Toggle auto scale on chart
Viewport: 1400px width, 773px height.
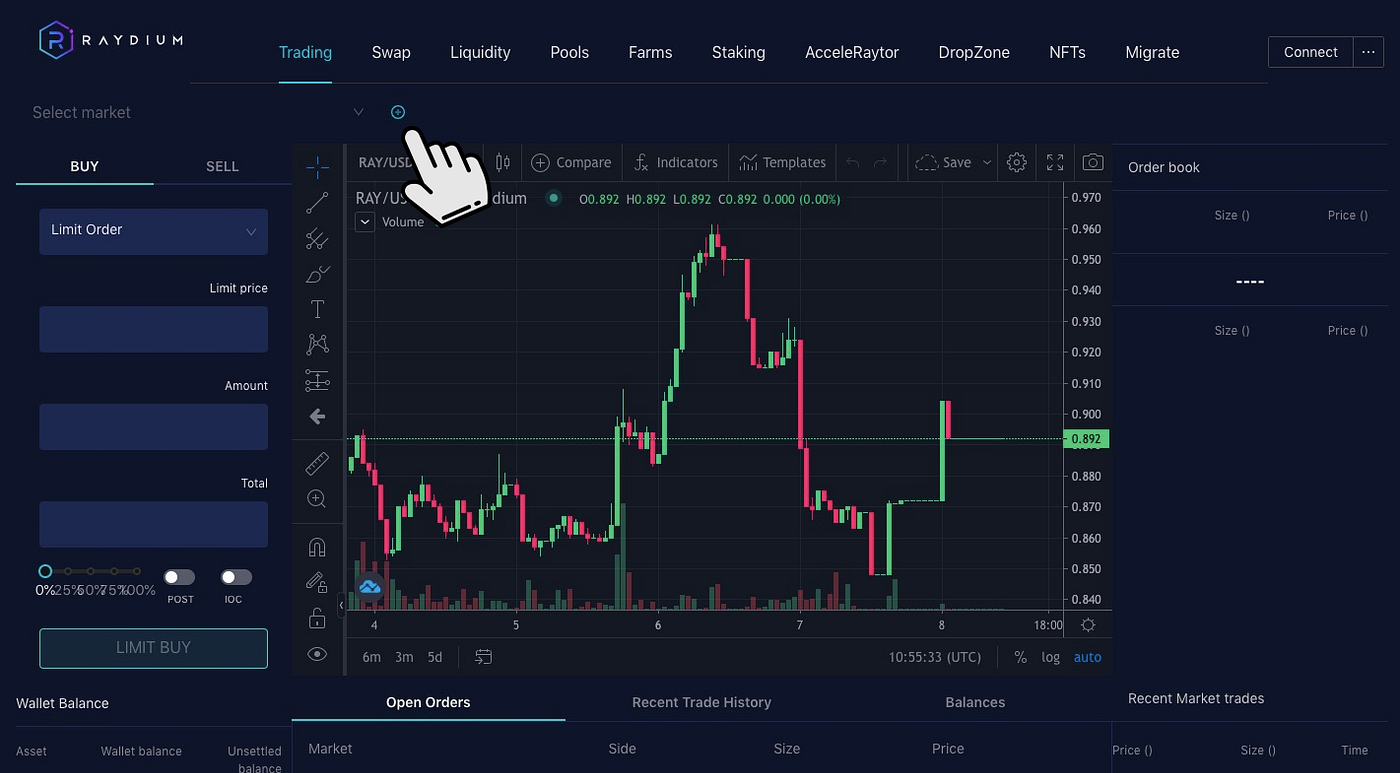1087,657
